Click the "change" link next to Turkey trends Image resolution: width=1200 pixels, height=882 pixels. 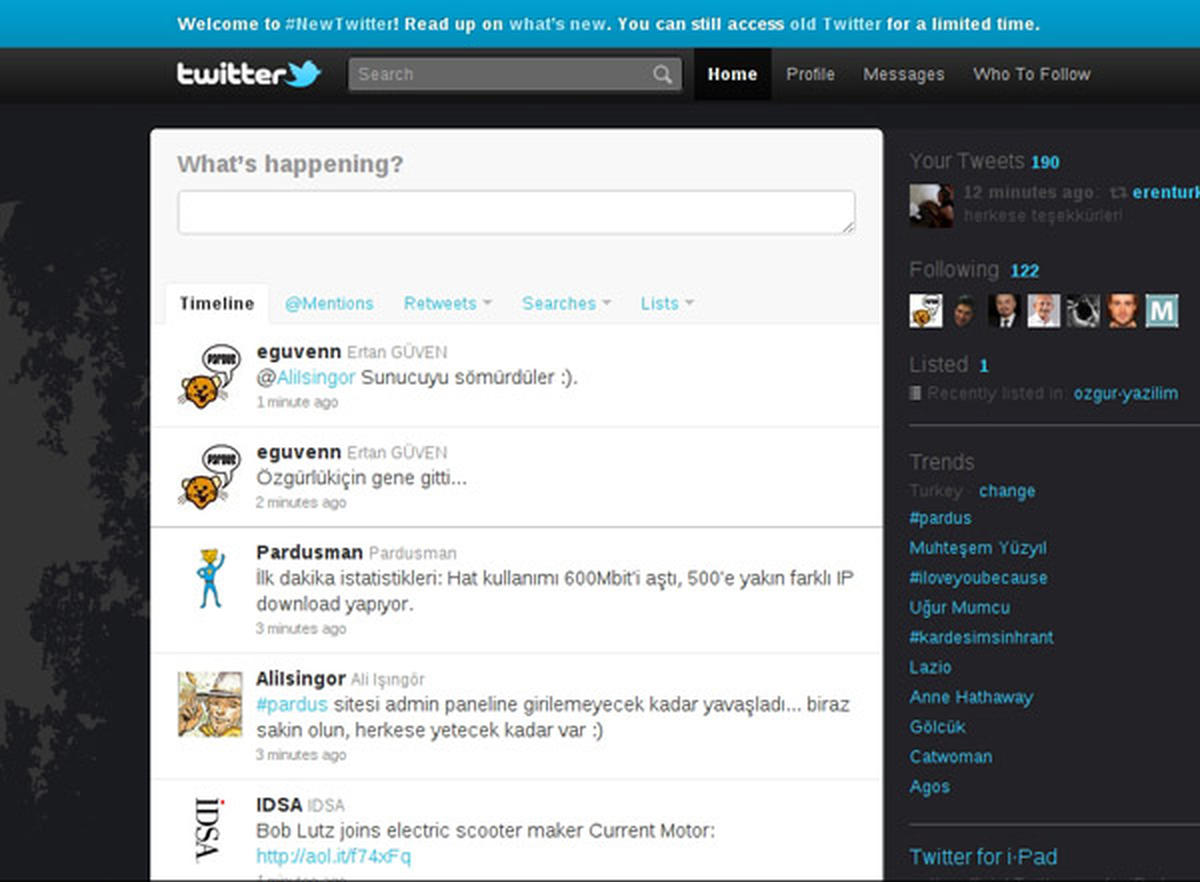tap(1007, 491)
